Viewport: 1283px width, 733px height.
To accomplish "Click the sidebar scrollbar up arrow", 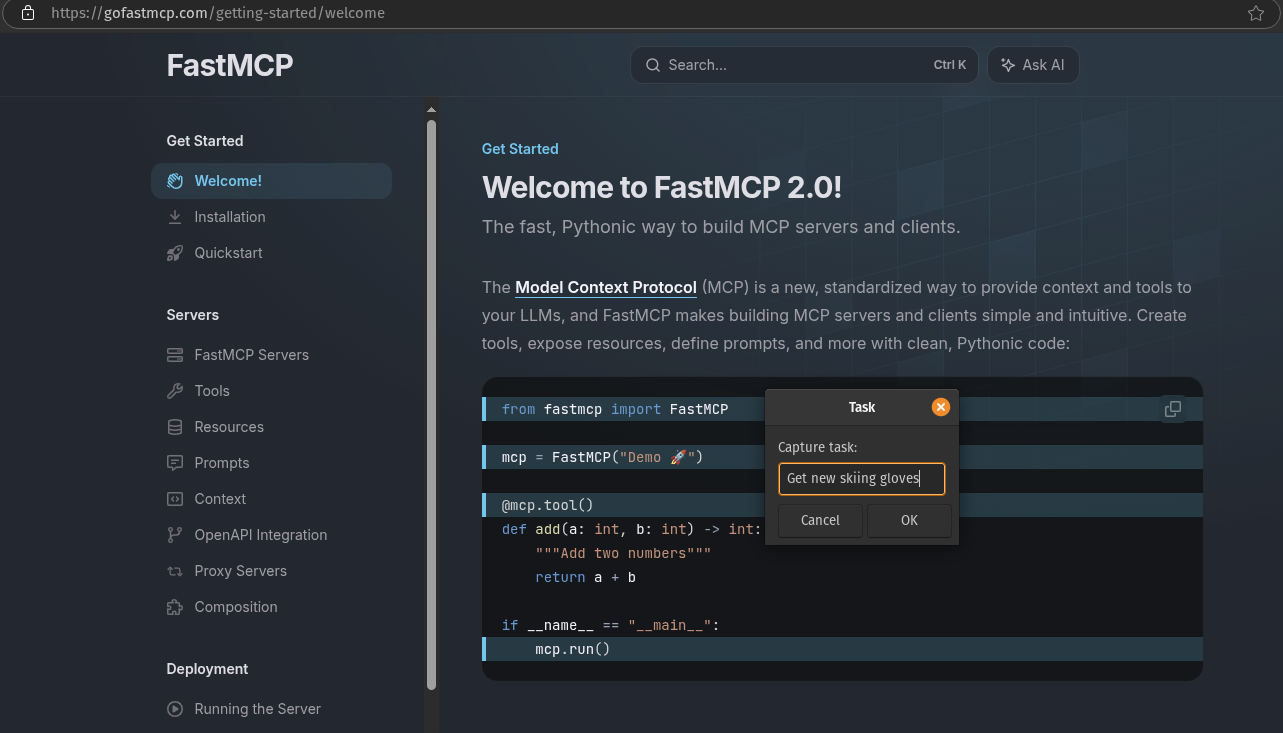I will click(x=431, y=110).
